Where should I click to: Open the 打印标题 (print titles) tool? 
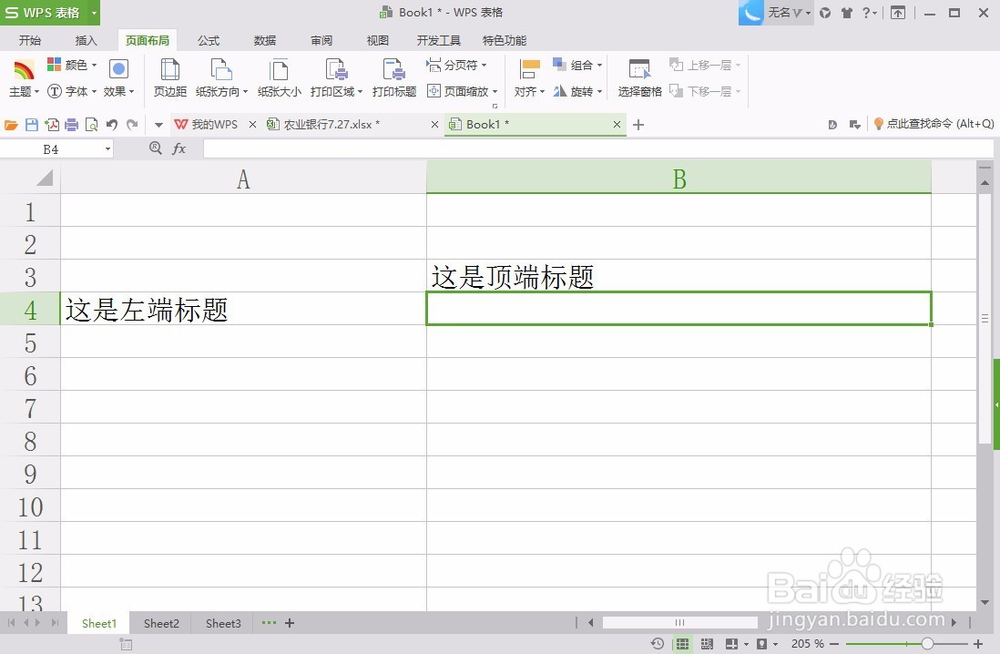click(x=394, y=76)
